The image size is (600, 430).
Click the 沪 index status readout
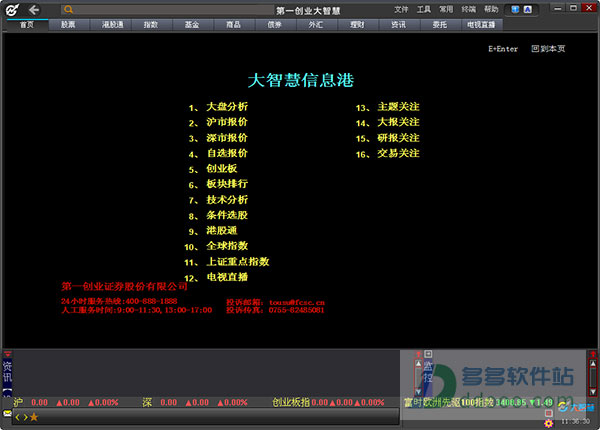pos(66,402)
